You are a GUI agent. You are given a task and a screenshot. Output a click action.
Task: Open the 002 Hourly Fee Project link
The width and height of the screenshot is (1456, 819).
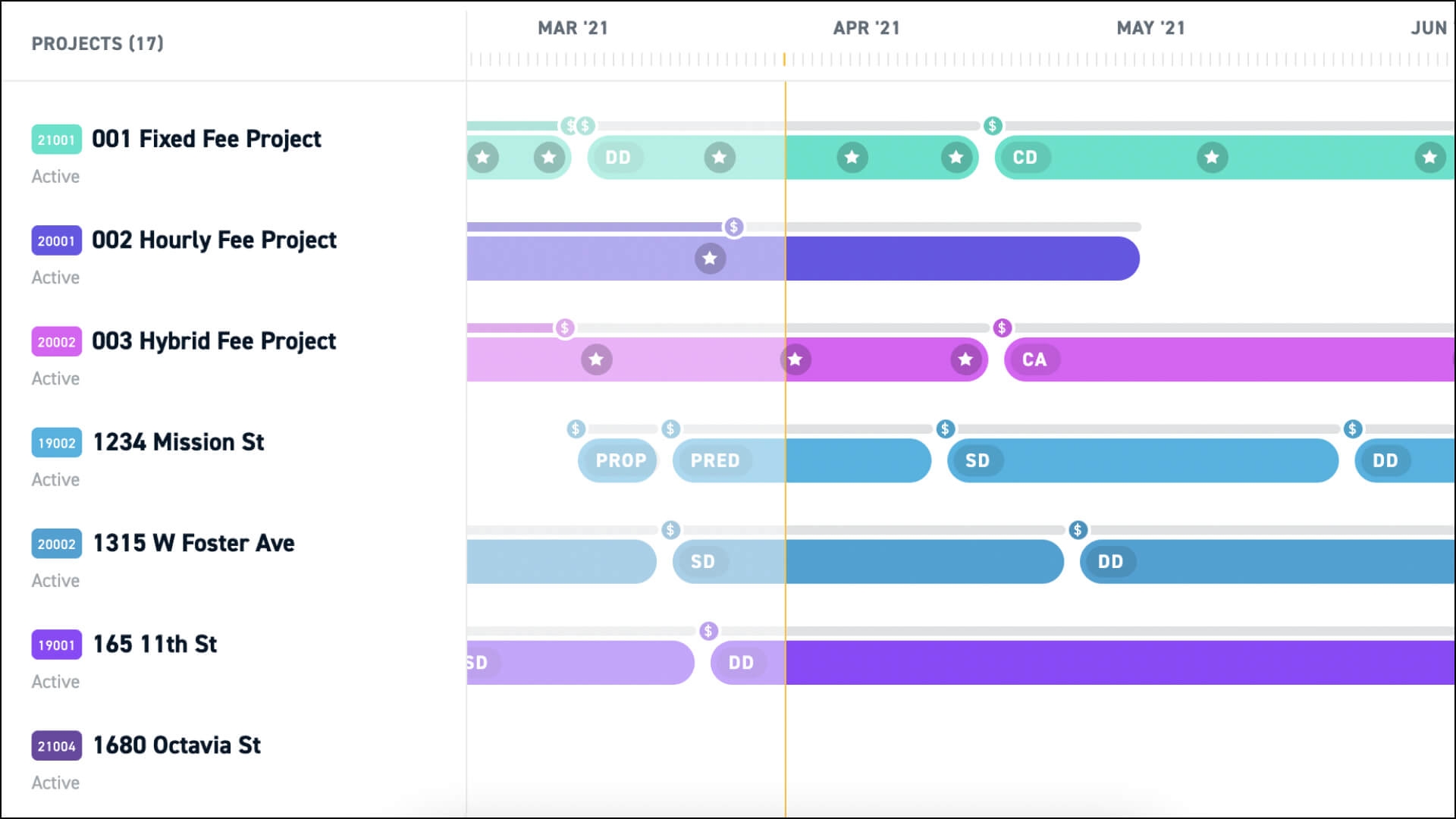214,240
